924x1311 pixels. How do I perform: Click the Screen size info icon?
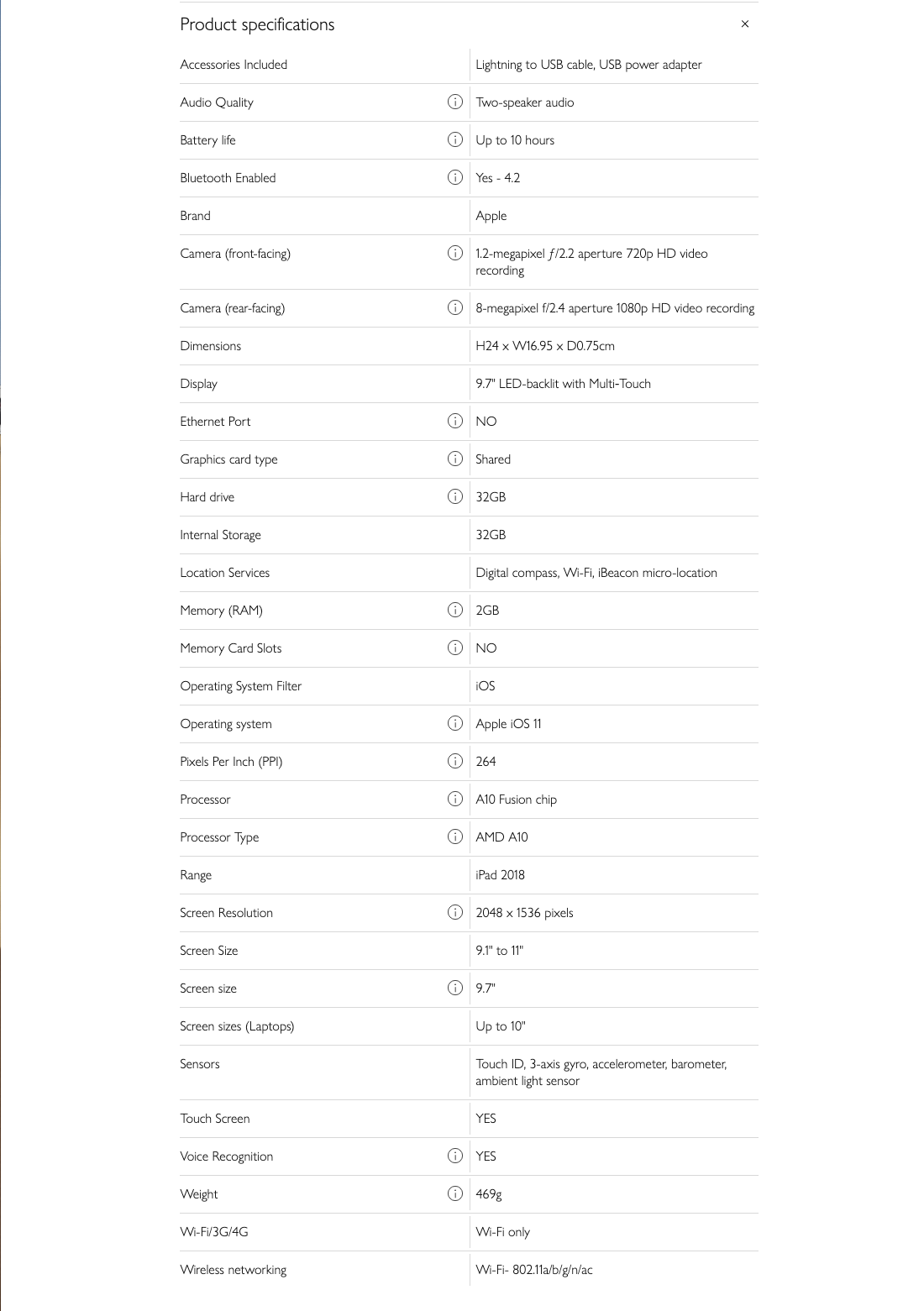(454, 988)
